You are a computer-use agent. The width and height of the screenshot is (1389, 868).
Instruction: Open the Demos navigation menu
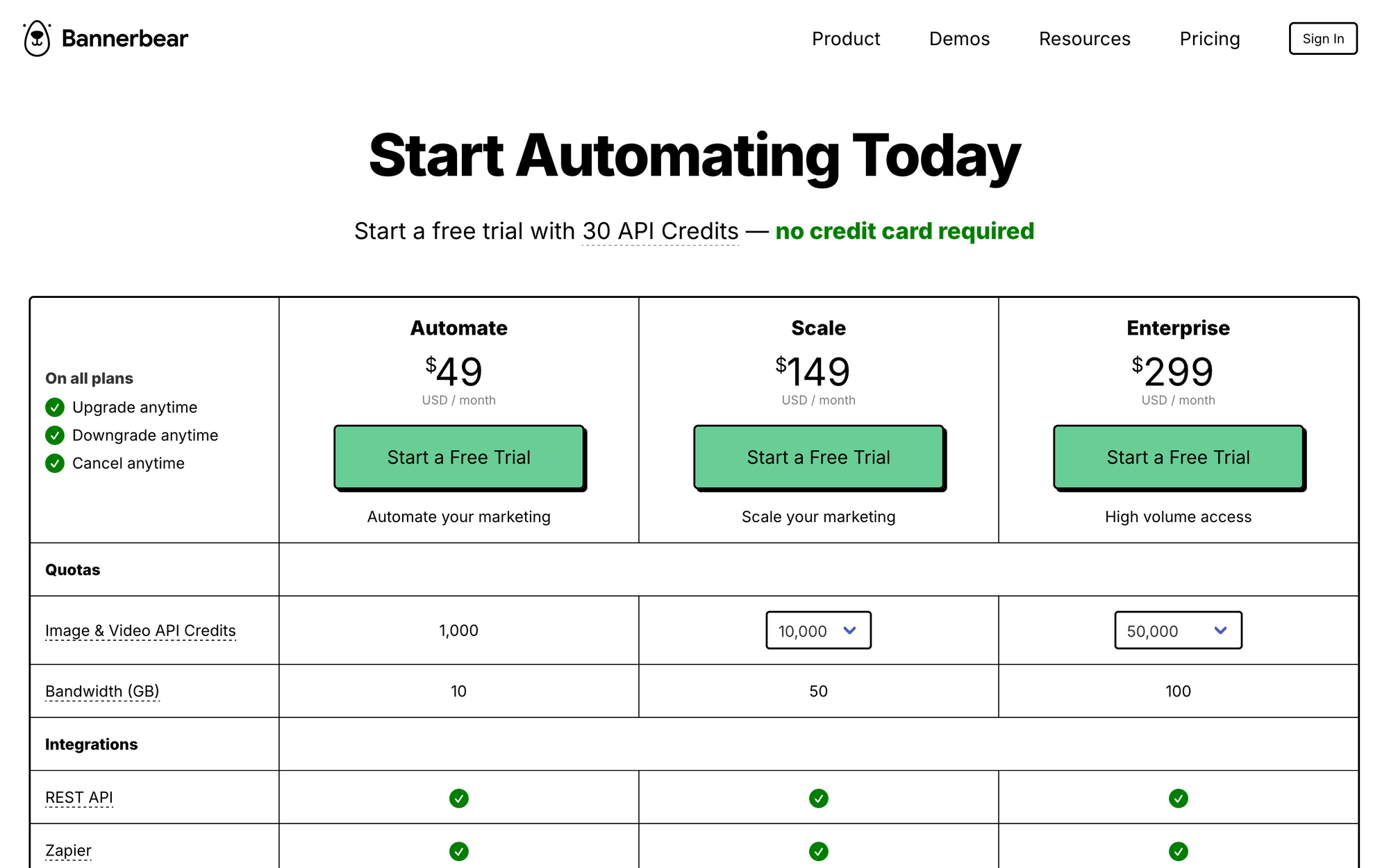click(959, 39)
